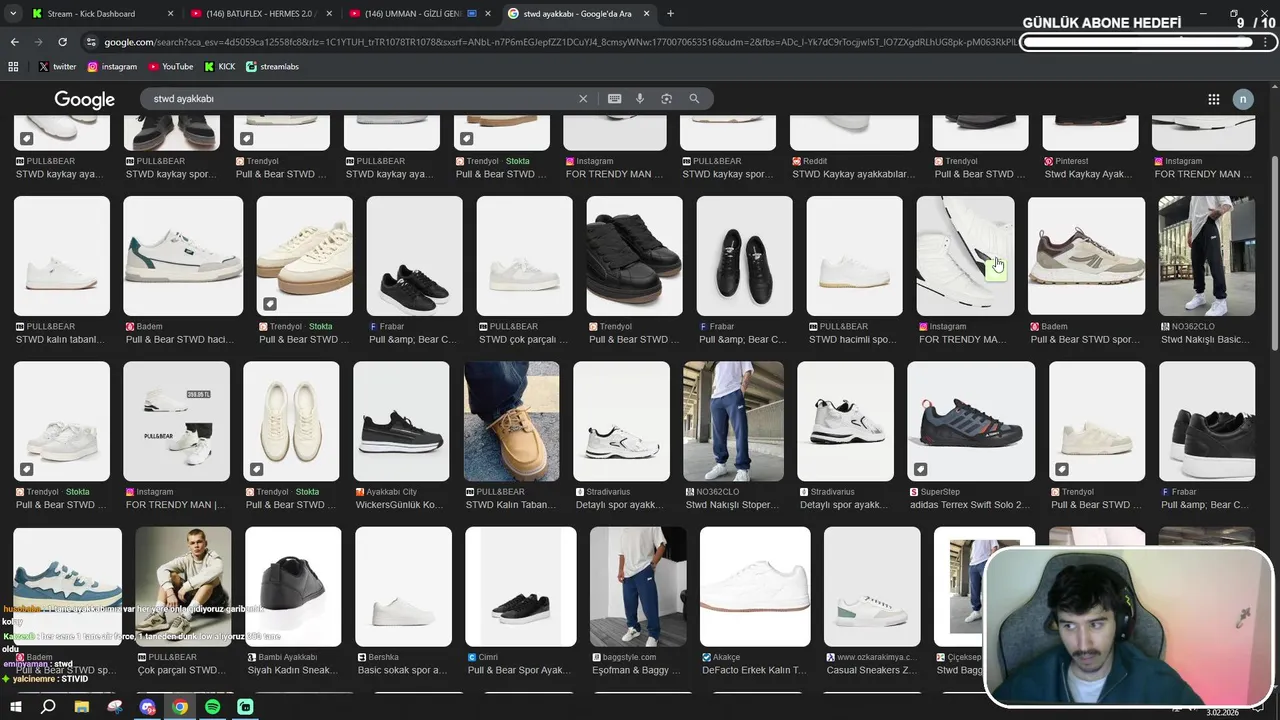
Task: Click the Google logo
Action: [85, 99]
